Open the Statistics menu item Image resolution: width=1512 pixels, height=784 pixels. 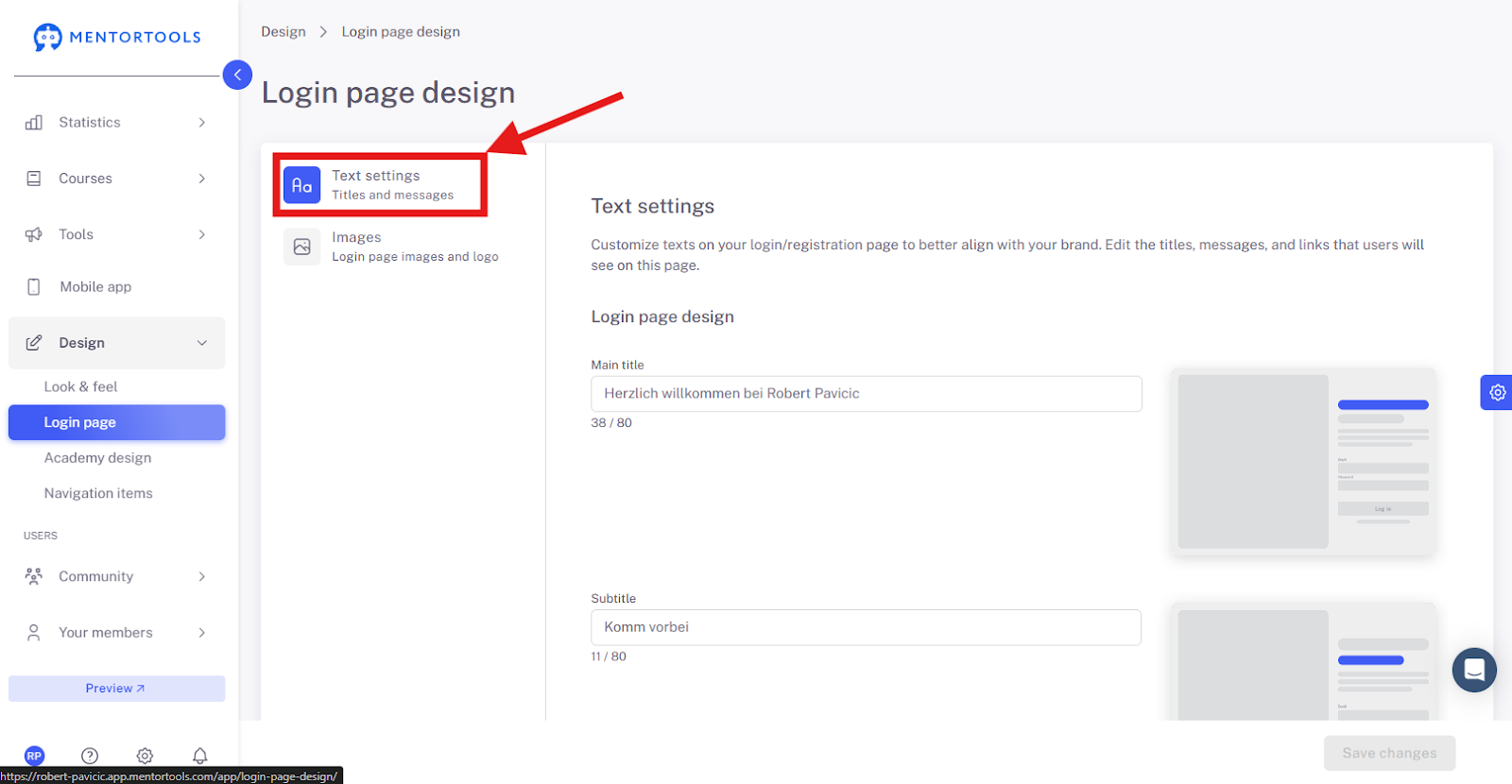(117, 123)
